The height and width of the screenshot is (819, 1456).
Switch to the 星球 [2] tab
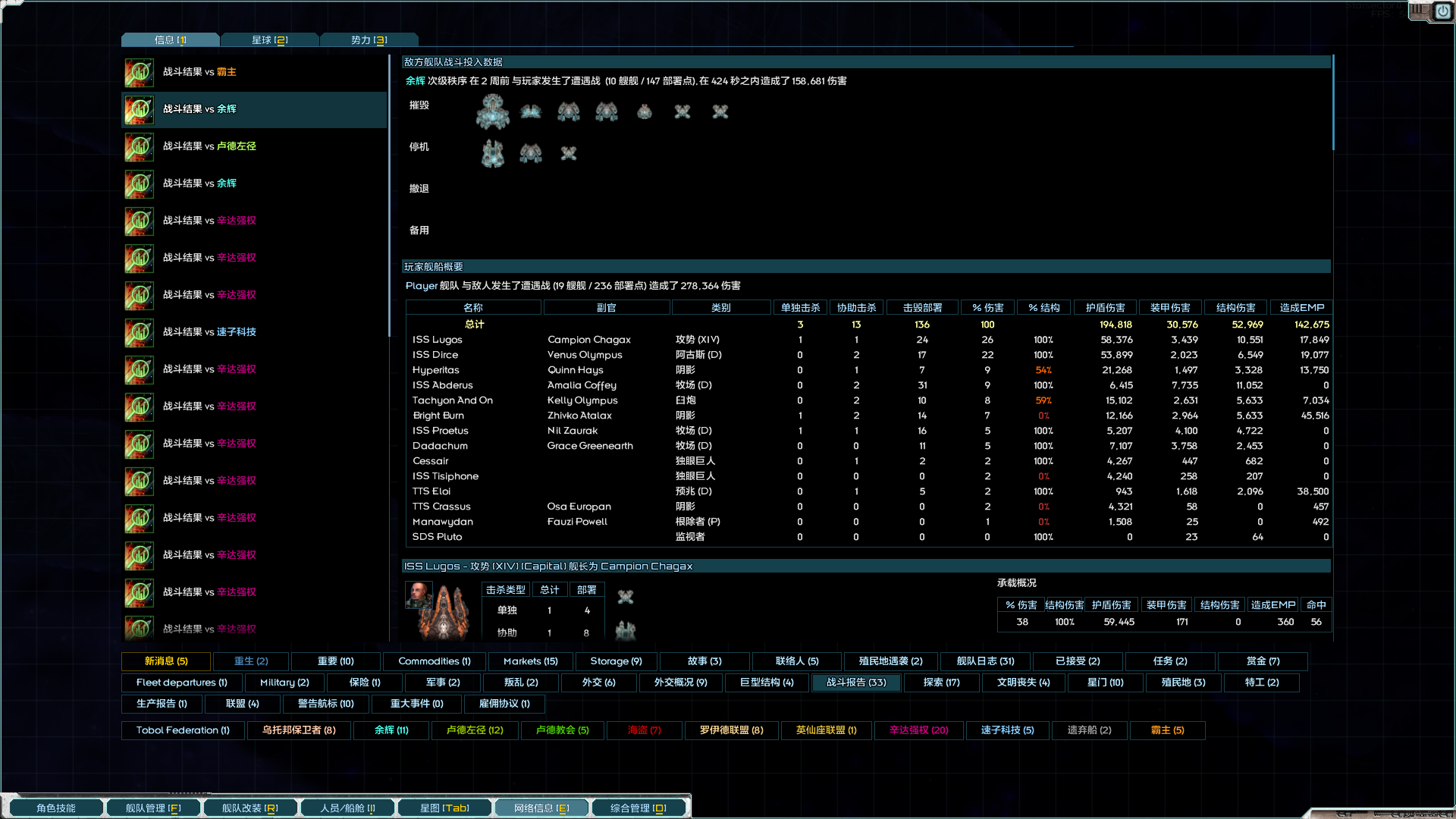269,40
